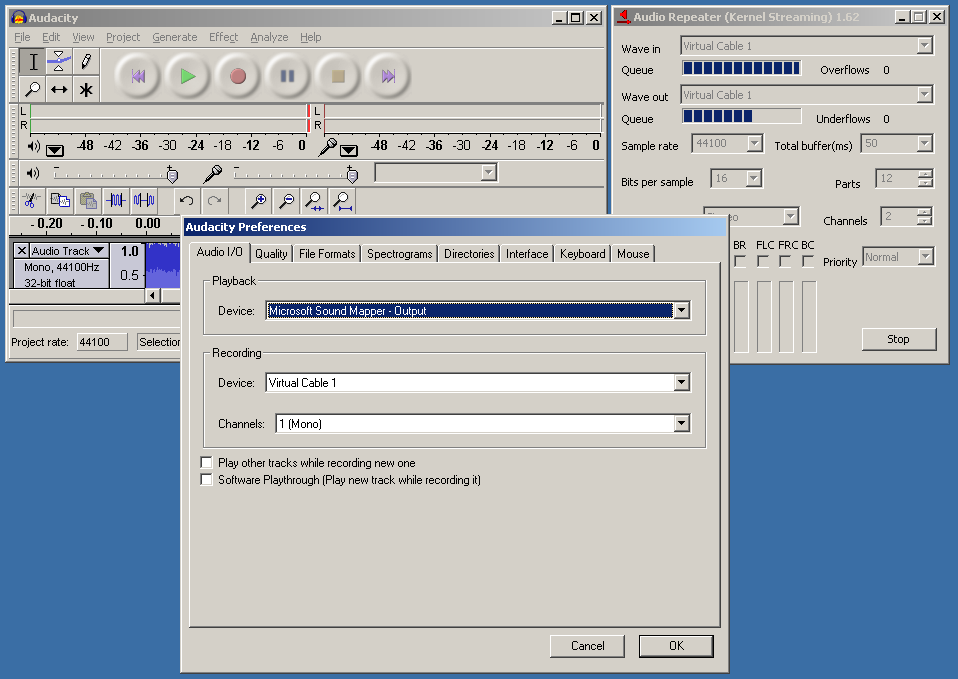958x679 pixels.
Task: Click the Zoom In magnifier icon
Action: pyautogui.click(x=258, y=200)
